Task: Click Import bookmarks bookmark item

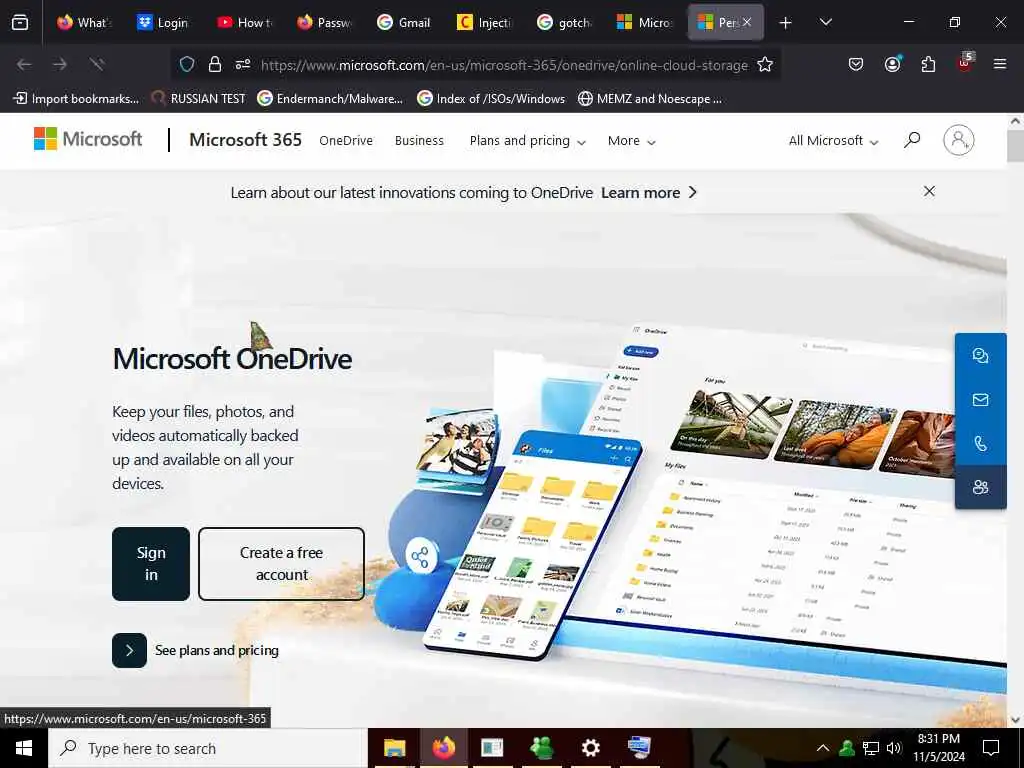Action: pyautogui.click(x=76, y=99)
